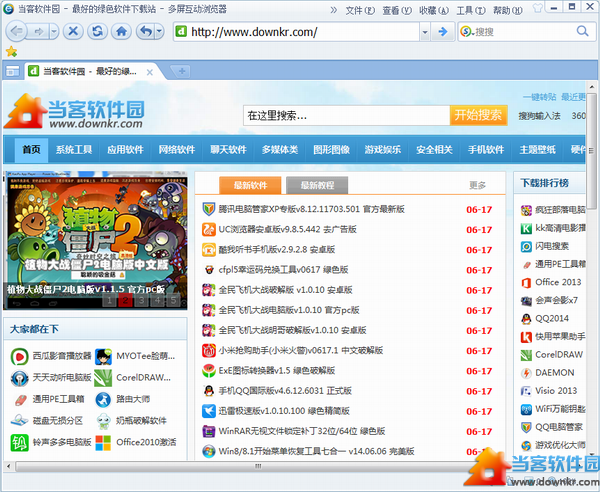
Task: Open 安全相关 category
Action: (434, 150)
